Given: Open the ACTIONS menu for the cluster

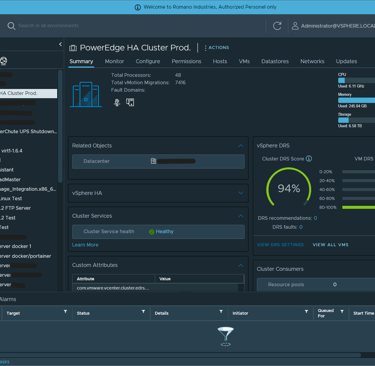Looking at the screenshot, I should (x=217, y=48).
